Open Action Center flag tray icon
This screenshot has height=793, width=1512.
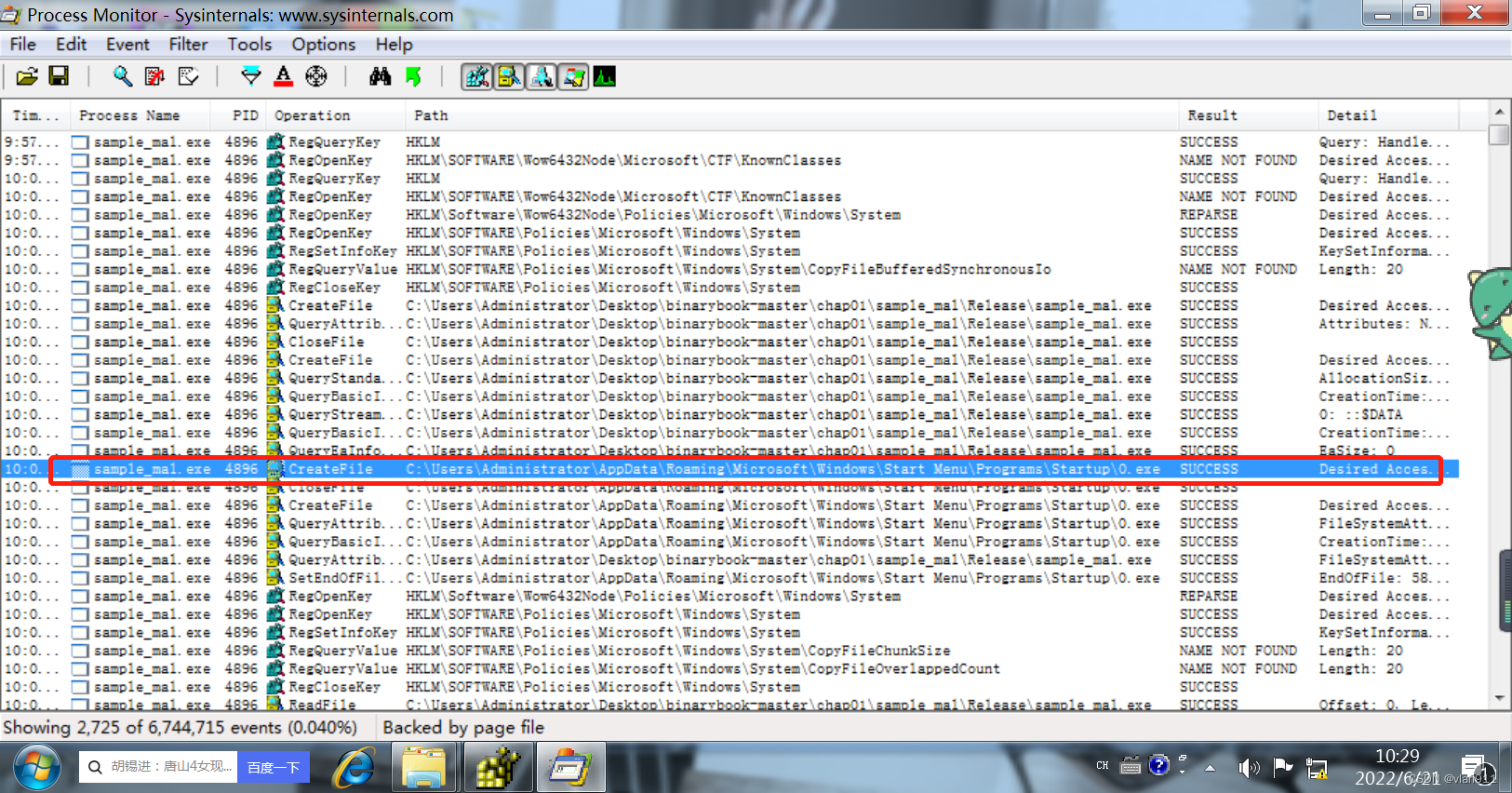pos(1283,767)
